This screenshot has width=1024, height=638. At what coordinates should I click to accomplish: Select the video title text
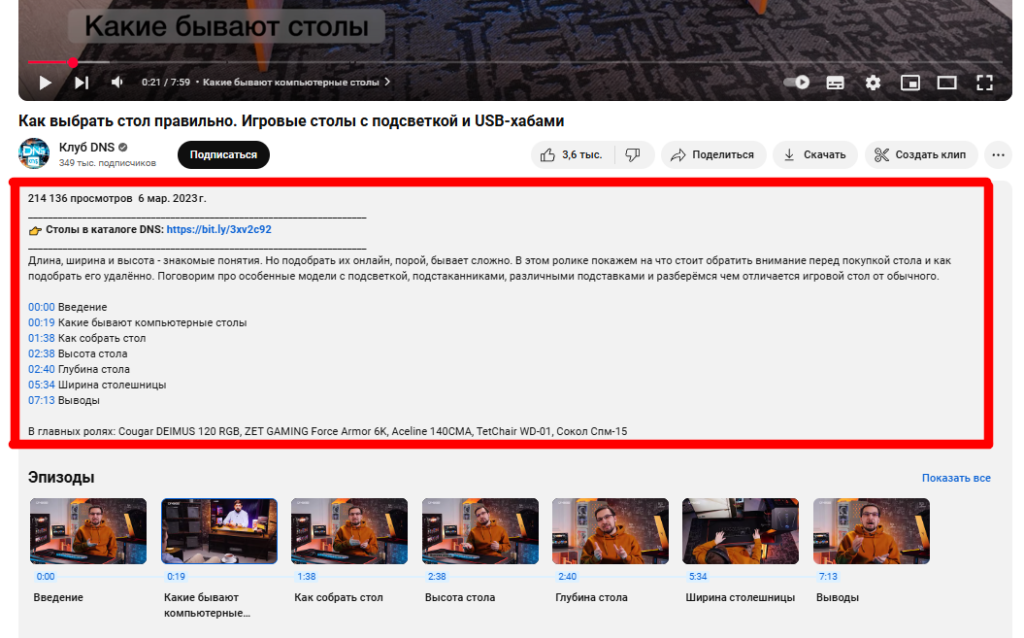pos(291,121)
